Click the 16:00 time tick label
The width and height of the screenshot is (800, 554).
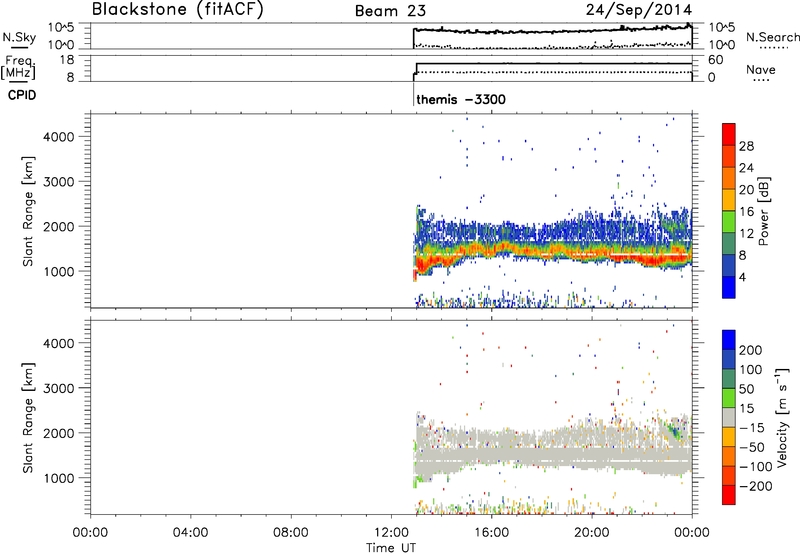[x=491, y=533]
